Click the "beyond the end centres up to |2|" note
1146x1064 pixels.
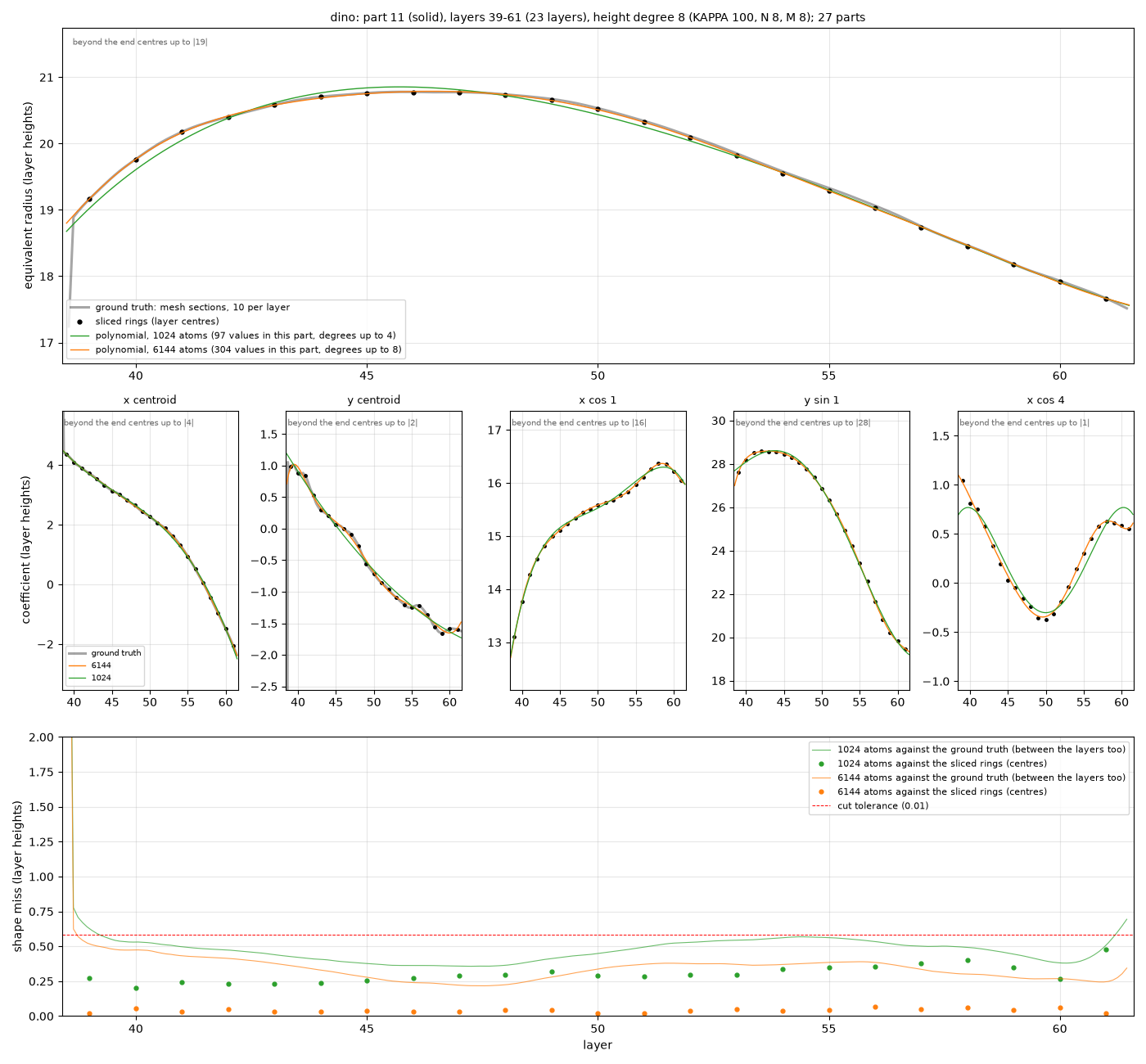(x=353, y=423)
